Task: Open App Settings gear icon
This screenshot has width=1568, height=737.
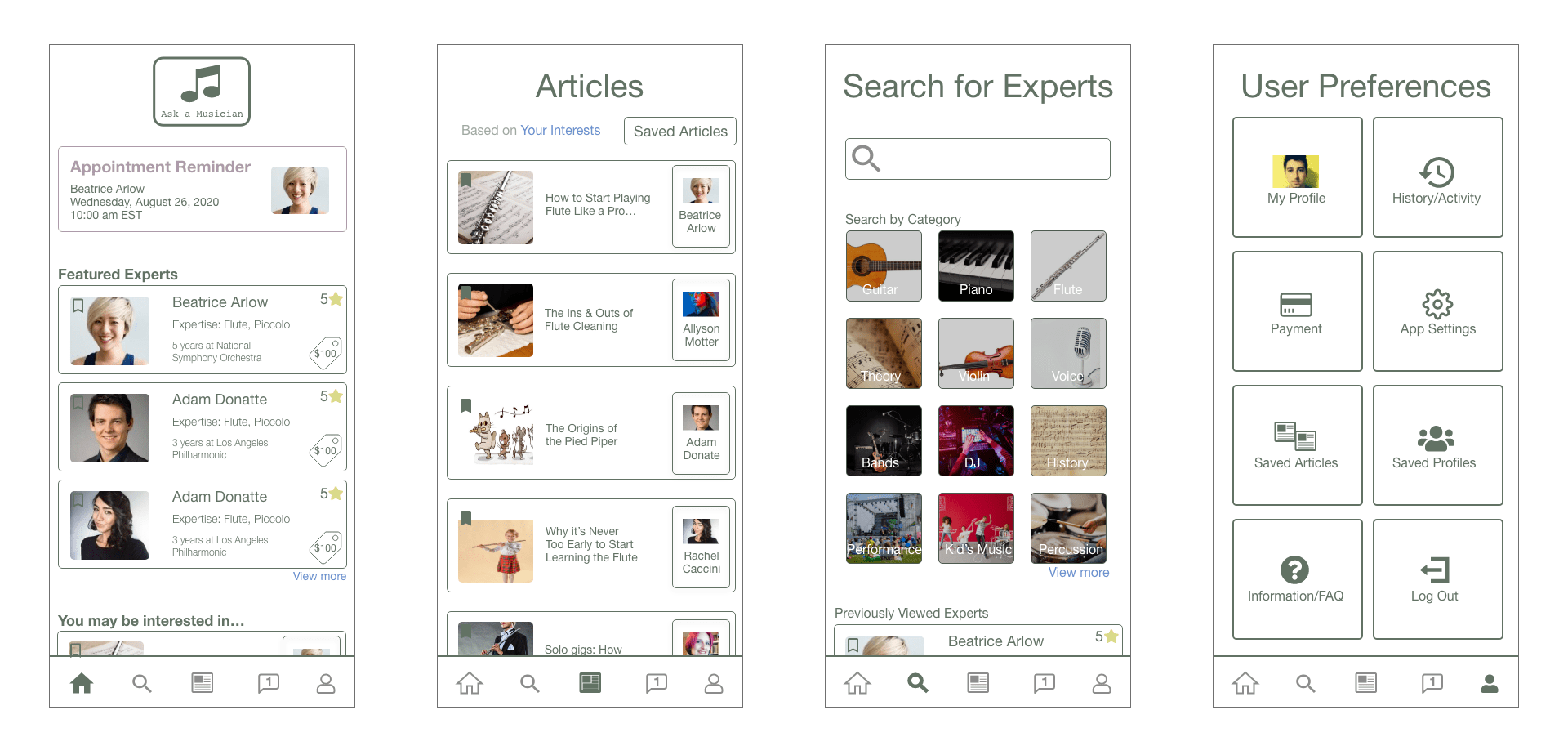Action: click(x=1437, y=304)
